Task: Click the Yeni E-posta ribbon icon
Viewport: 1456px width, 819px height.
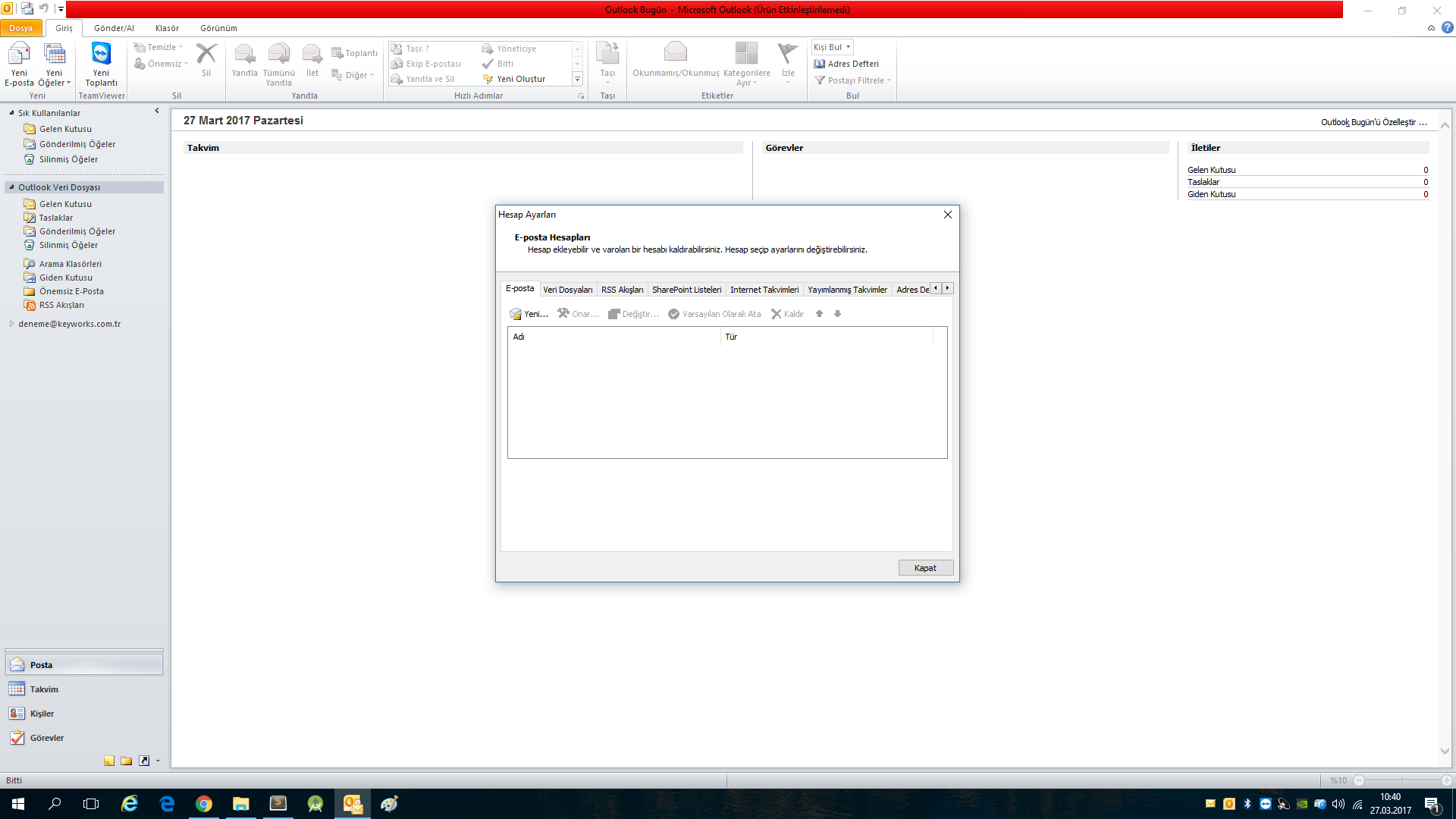Action: 19,64
